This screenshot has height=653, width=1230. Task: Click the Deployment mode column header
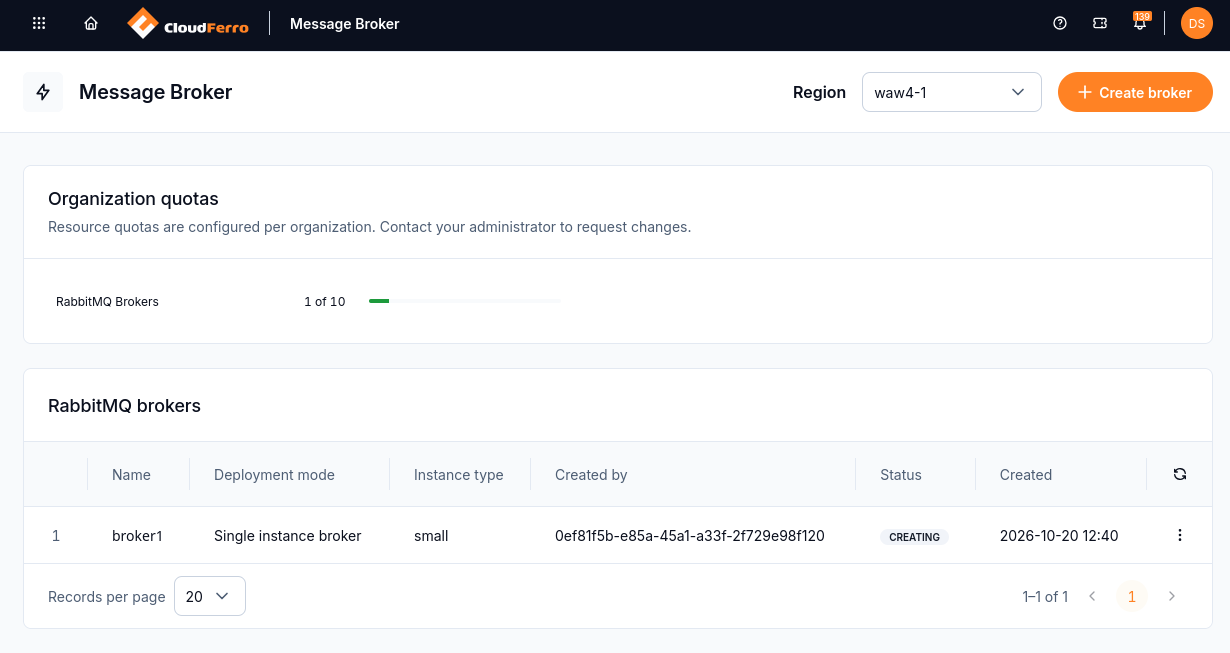coord(274,475)
